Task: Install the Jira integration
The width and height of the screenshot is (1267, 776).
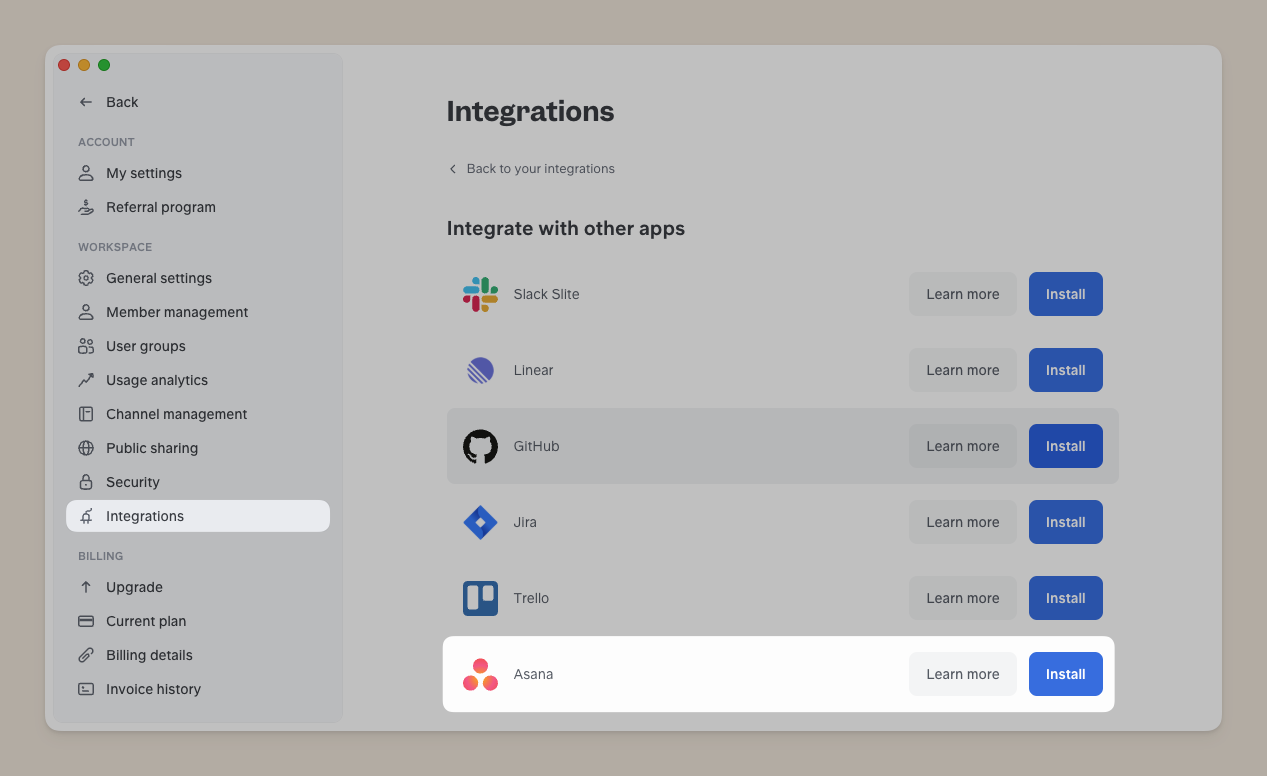Action: (1065, 522)
